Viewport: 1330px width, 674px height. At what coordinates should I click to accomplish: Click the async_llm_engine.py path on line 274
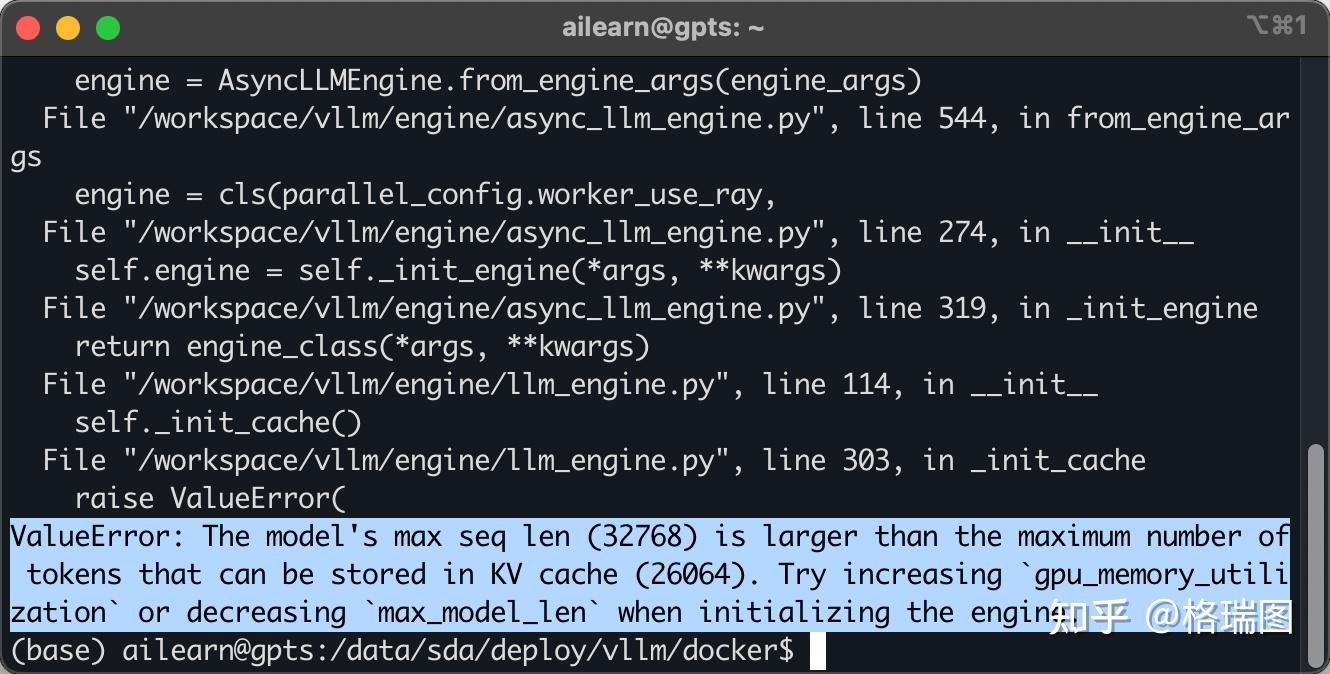tap(468, 233)
